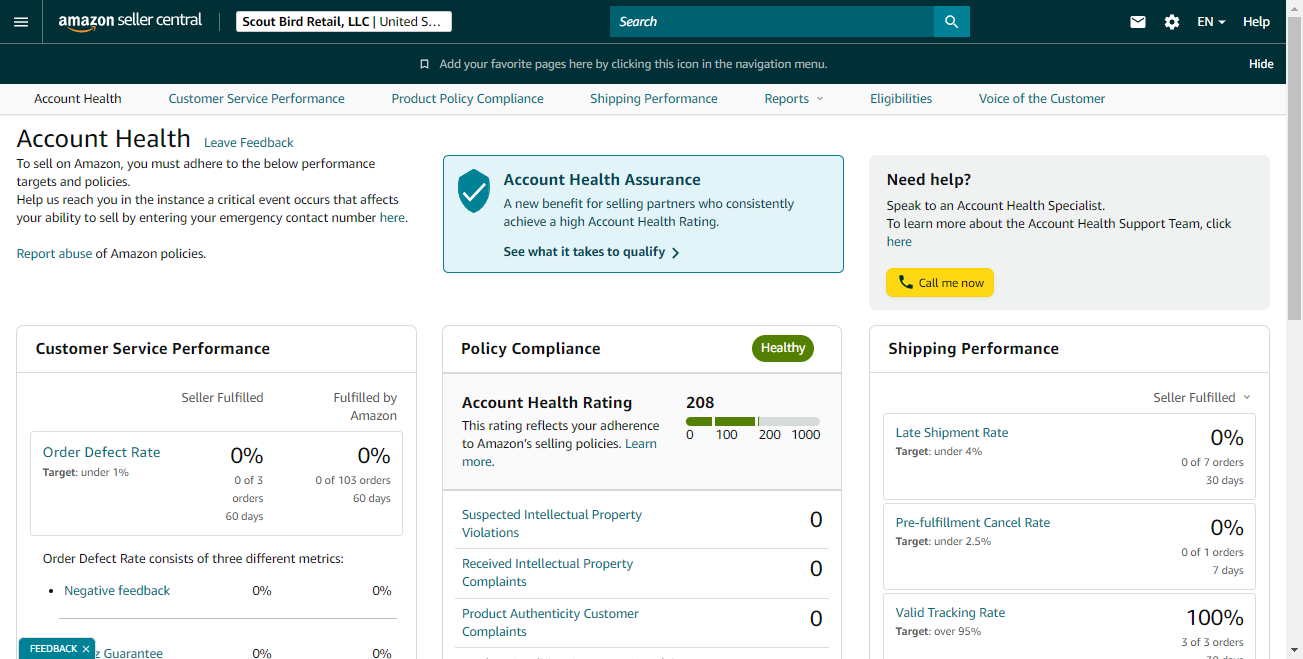The height and width of the screenshot is (659, 1303).
Task: Open the Seller Fulfilled shipping dropdown
Action: coord(1201,397)
